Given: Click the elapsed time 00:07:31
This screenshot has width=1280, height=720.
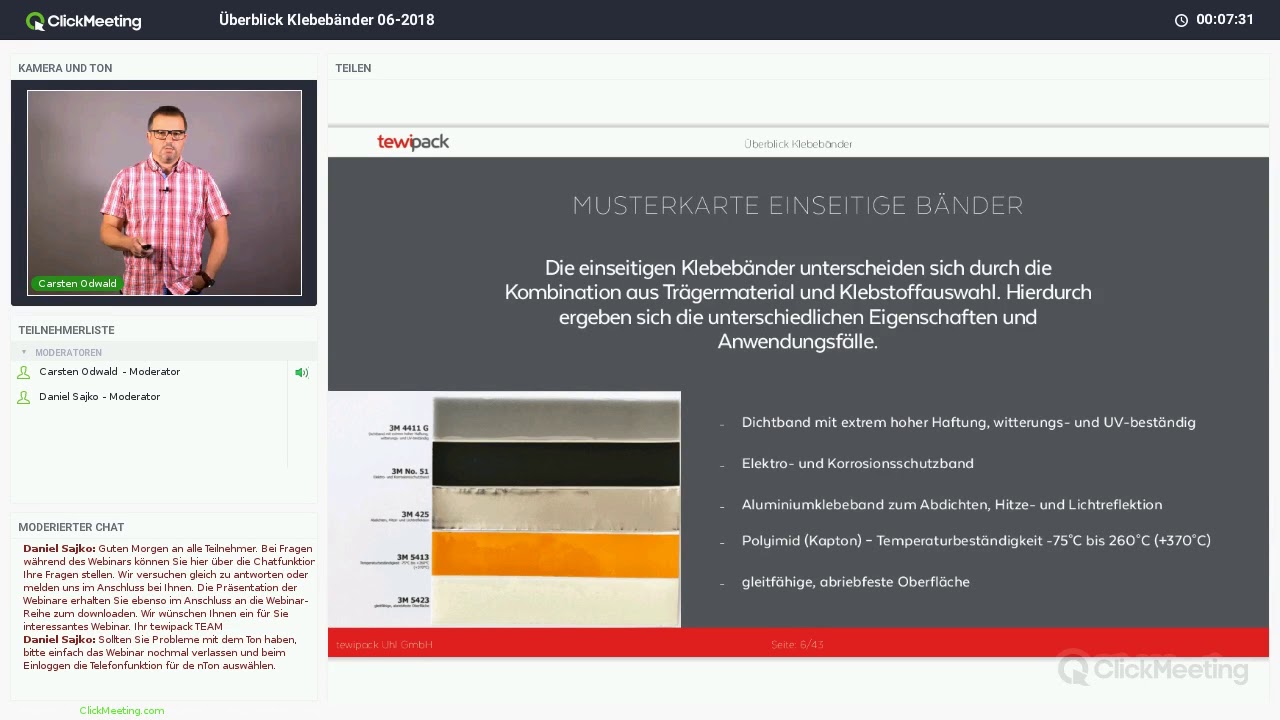Looking at the screenshot, I should pyautogui.click(x=1225, y=20).
